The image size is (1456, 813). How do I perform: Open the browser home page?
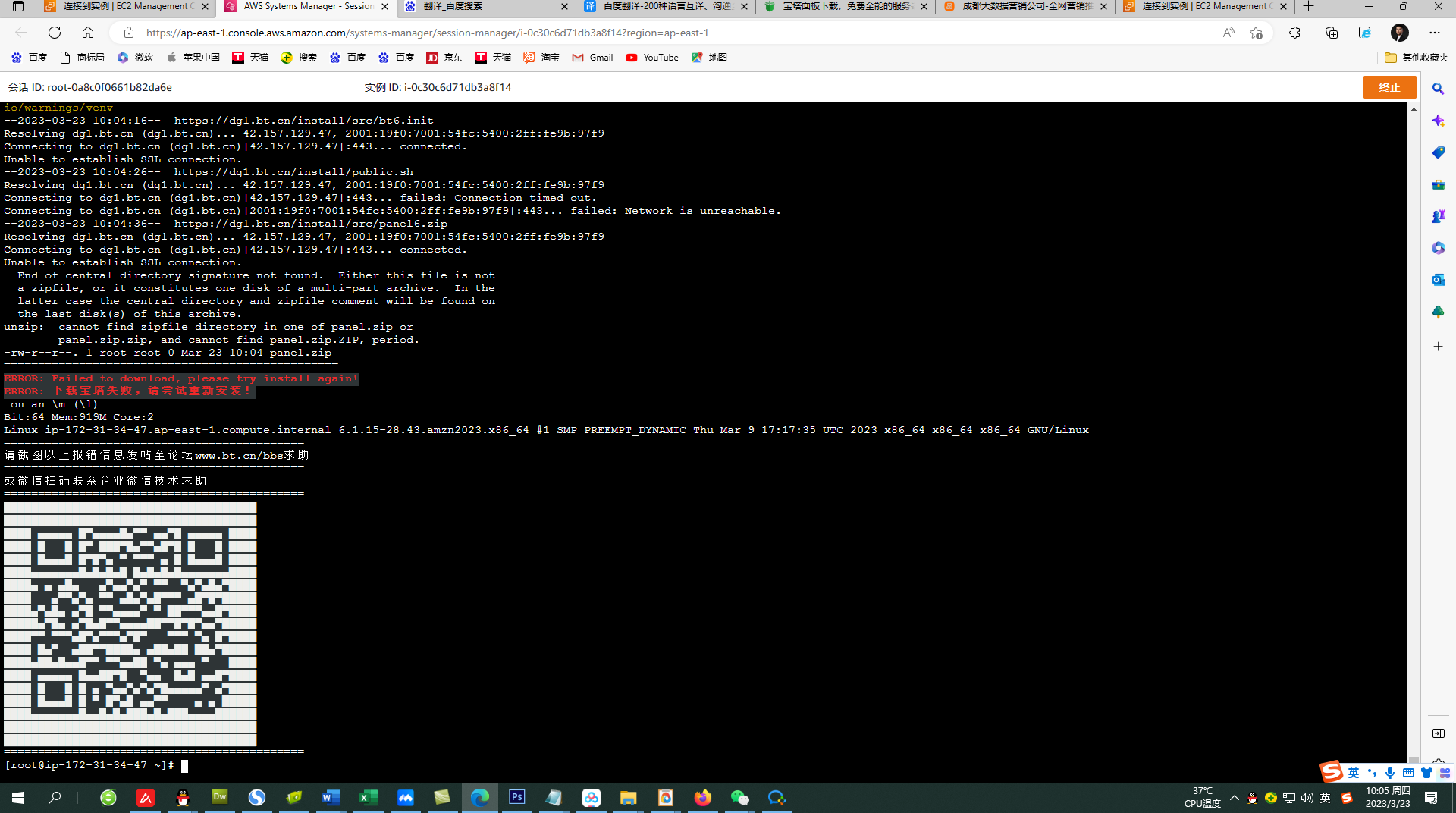[88, 33]
